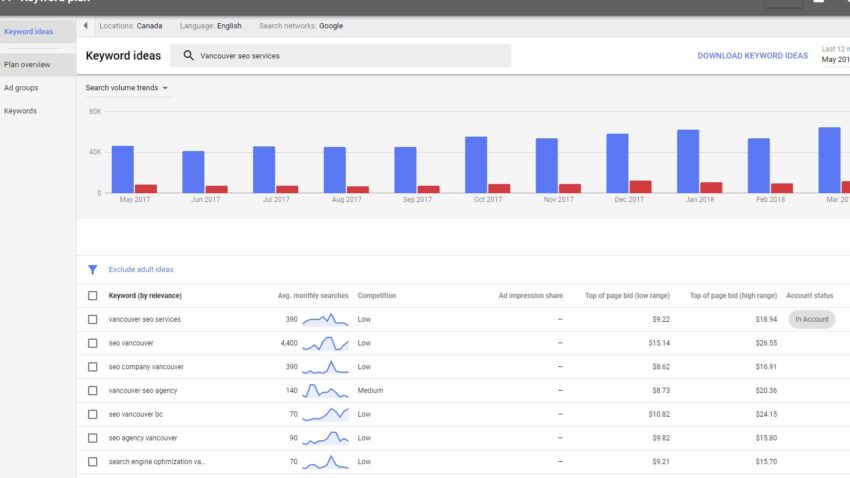Sort by Keyword (by relevance) header

click(x=145, y=295)
